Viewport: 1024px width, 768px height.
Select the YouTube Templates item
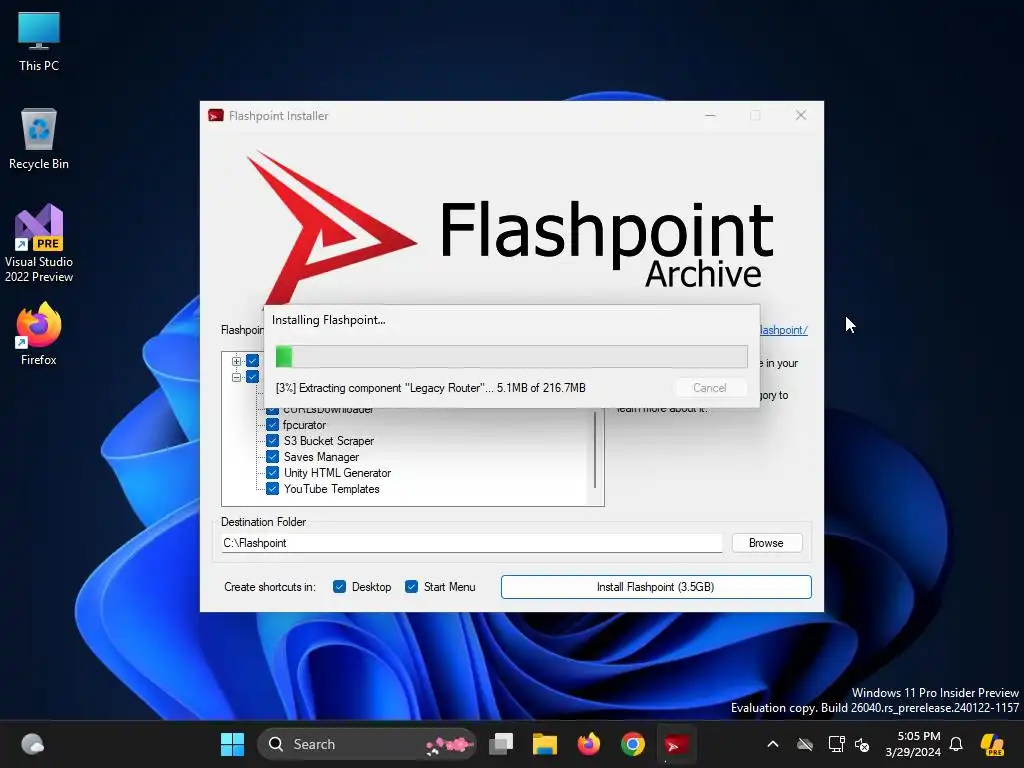tap(331, 489)
